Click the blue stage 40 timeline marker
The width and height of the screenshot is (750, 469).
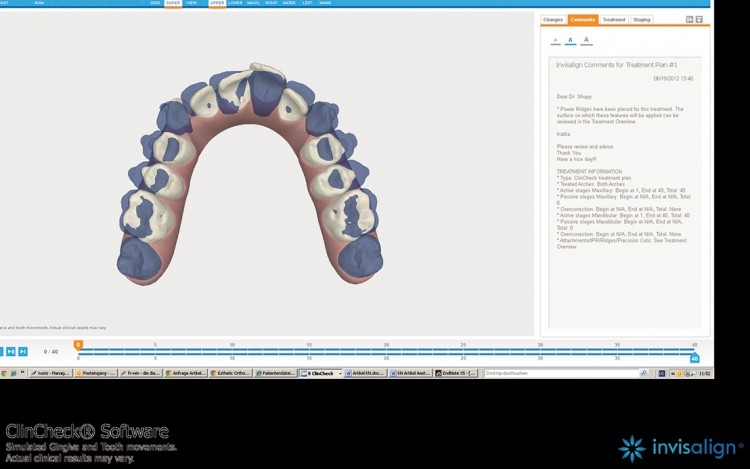click(695, 359)
